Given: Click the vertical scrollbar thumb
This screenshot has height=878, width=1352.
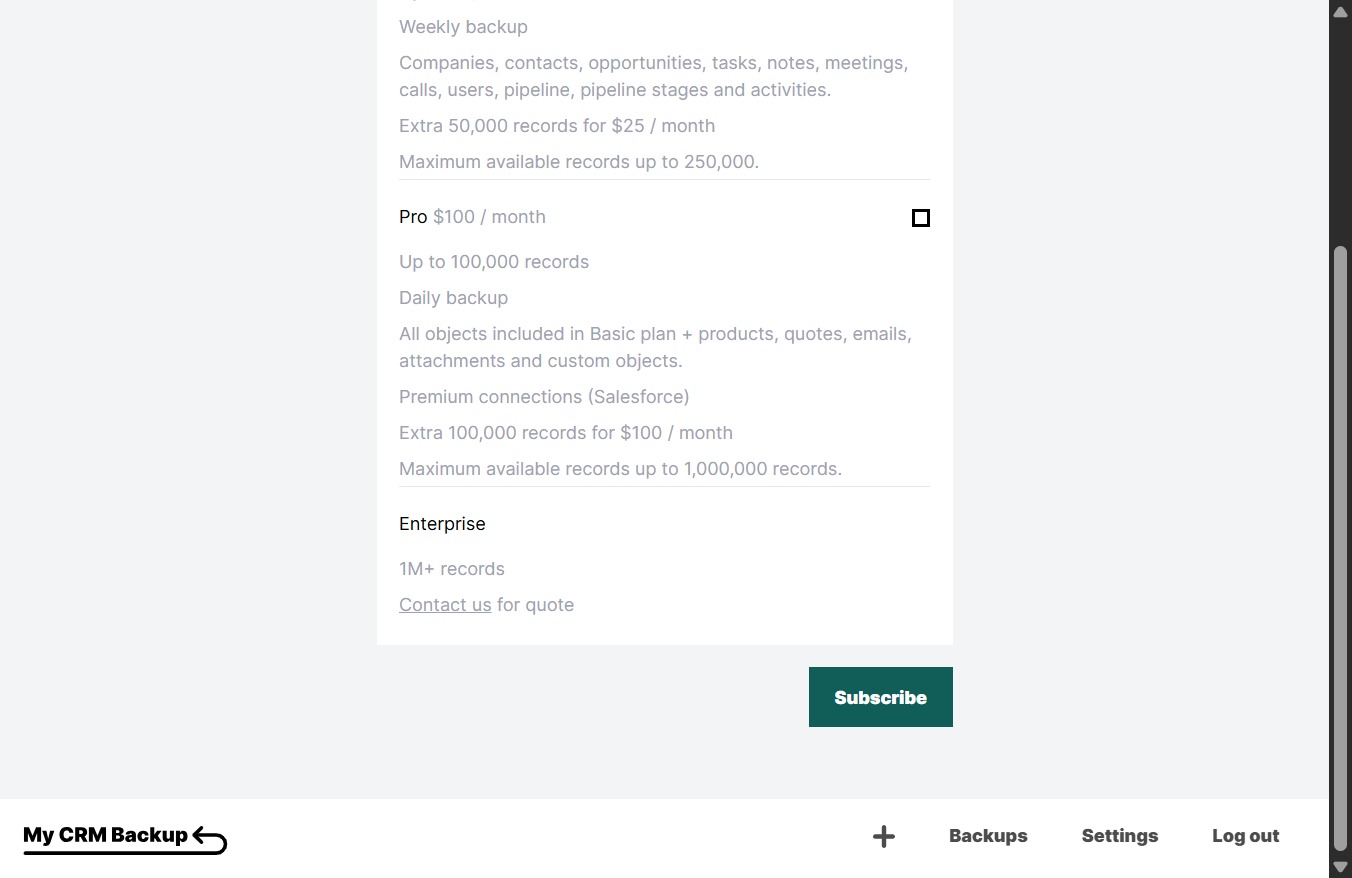Looking at the screenshot, I should (x=1340, y=548).
